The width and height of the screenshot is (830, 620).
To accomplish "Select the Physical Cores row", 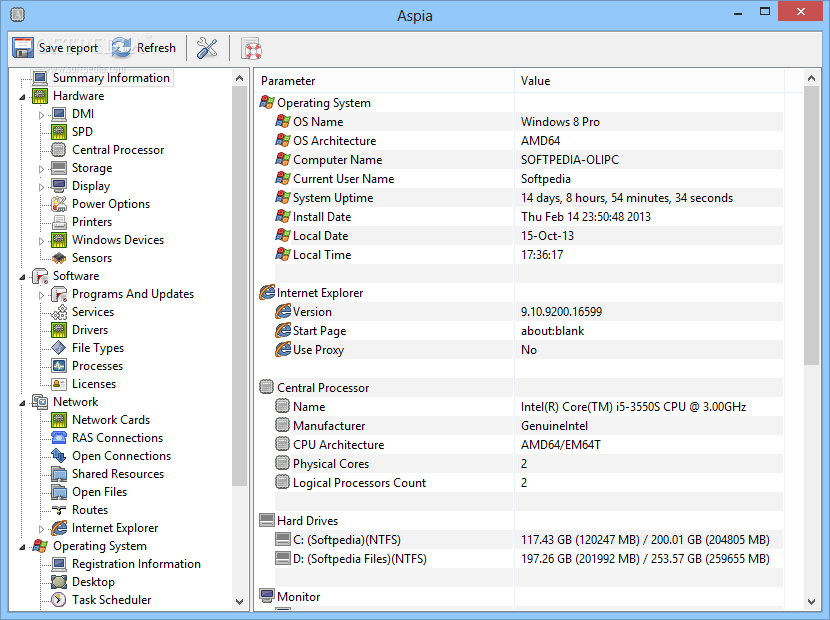I will click(x=529, y=464).
